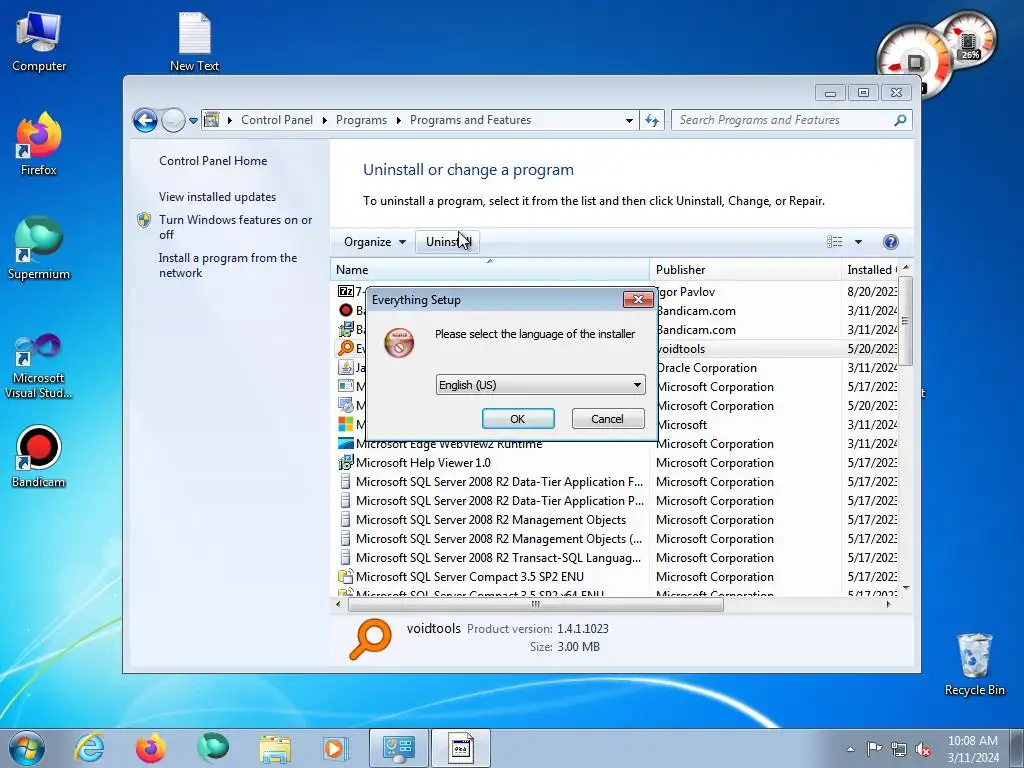This screenshot has height=768, width=1024.
Task: Open the Computer desktop icon
Action: click(x=39, y=41)
